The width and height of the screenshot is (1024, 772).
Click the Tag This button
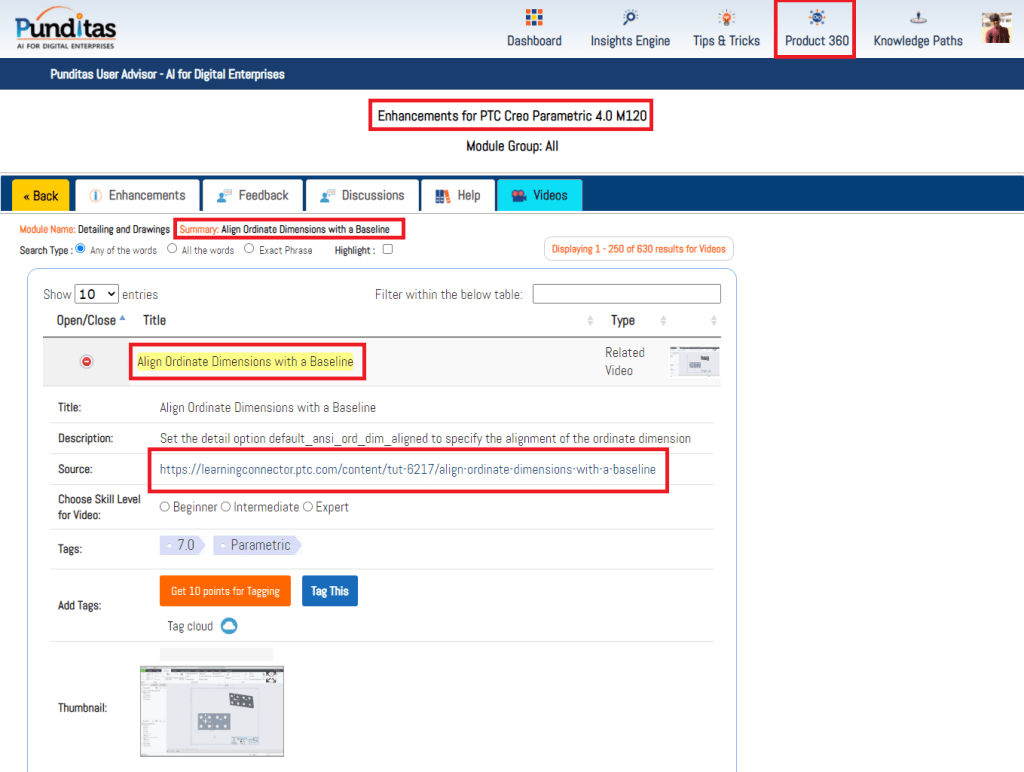pos(330,591)
